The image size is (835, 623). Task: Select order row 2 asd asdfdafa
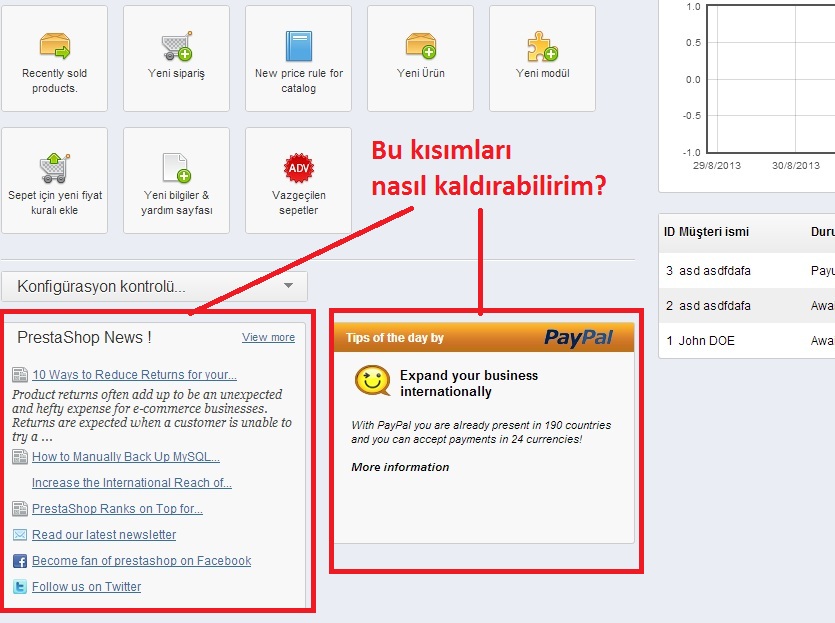coord(747,306)
